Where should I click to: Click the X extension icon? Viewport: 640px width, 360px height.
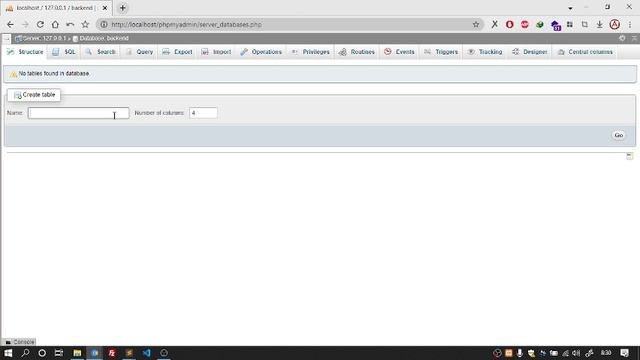coord(495,24)
